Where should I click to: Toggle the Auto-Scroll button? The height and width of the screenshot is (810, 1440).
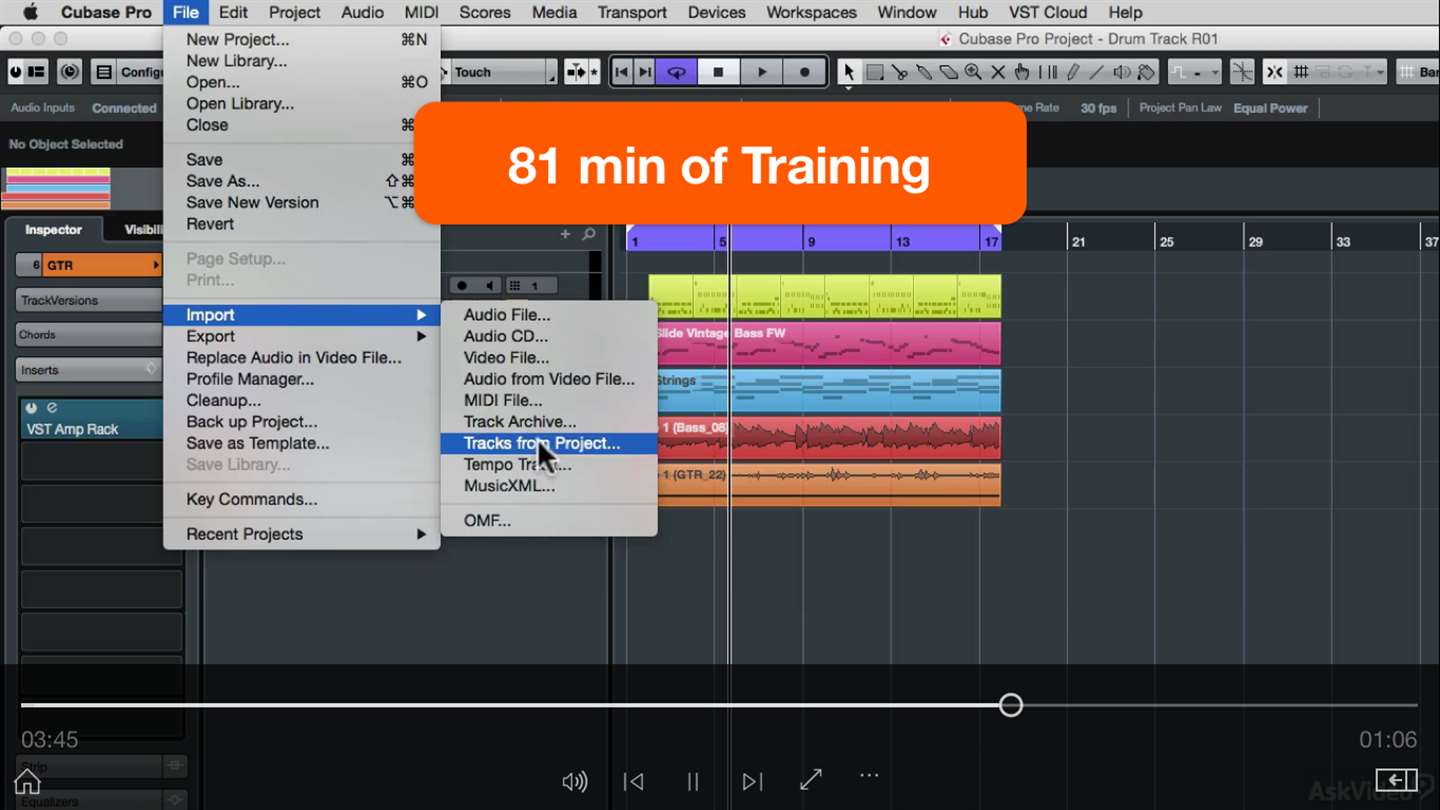click(x=577, y=72)
